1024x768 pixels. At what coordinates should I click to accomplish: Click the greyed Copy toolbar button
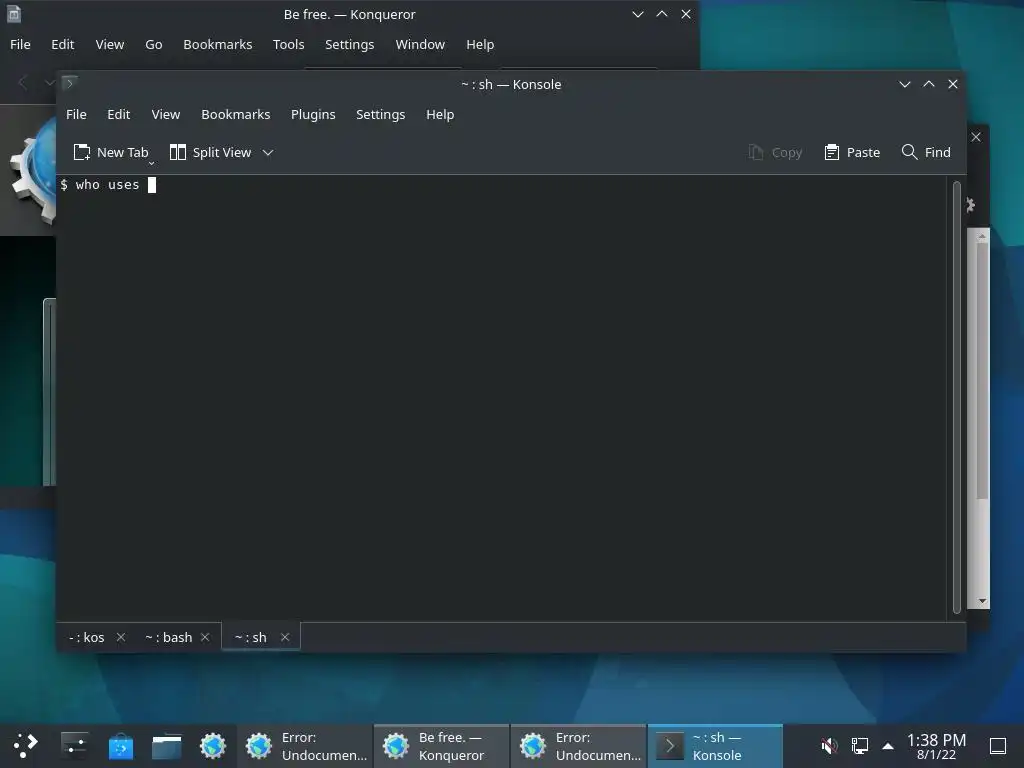pyautogui.click(x=775, y=153)
